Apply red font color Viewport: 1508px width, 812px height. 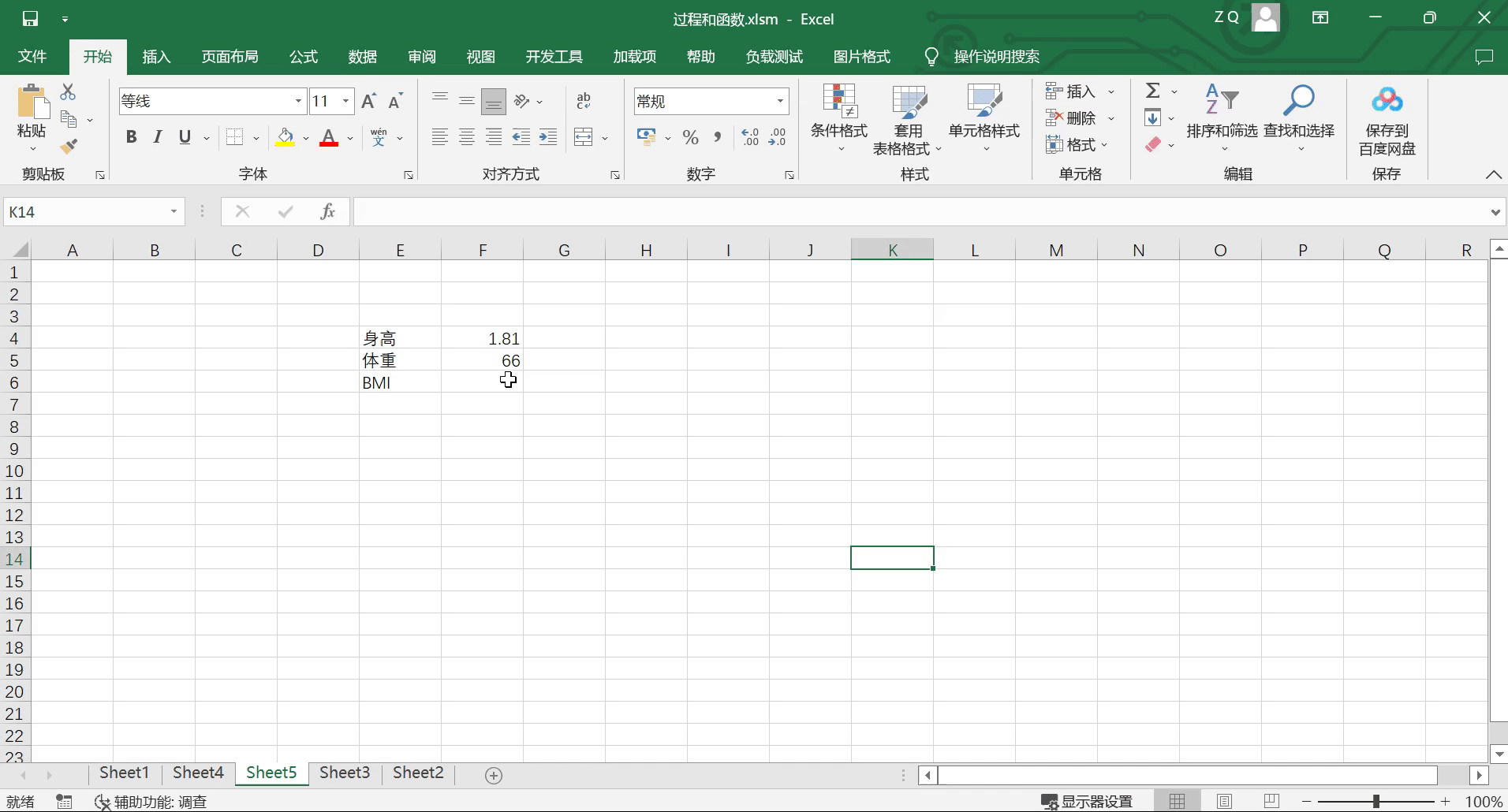click(x=329, y=138)
